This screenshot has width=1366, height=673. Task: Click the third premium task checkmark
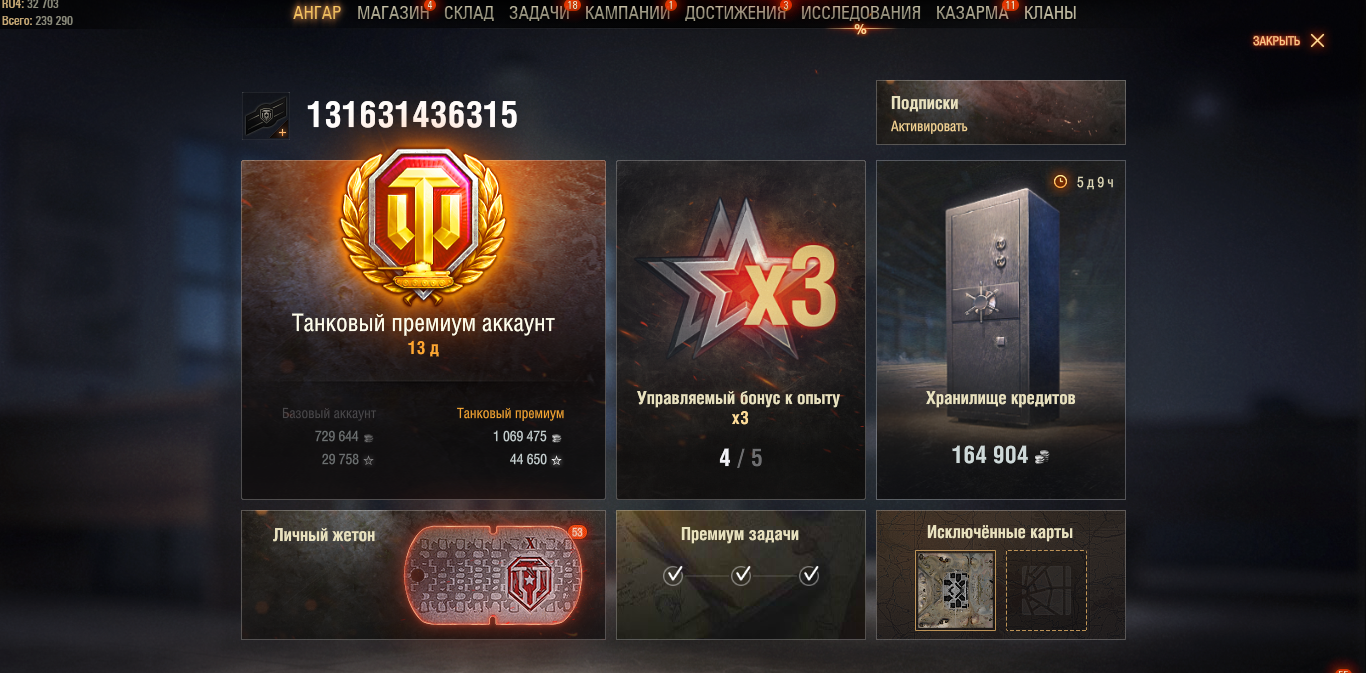tap(809, 575)
